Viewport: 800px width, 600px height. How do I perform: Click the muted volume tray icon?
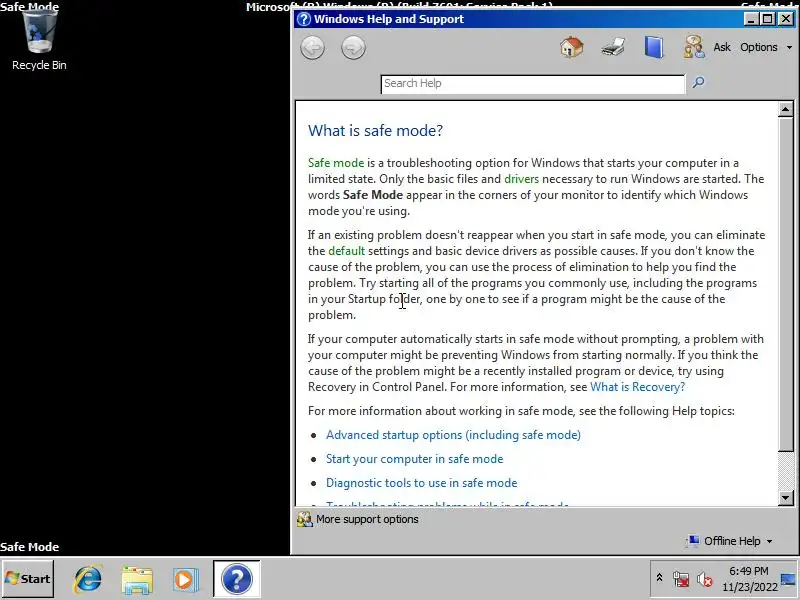point(705,579)
